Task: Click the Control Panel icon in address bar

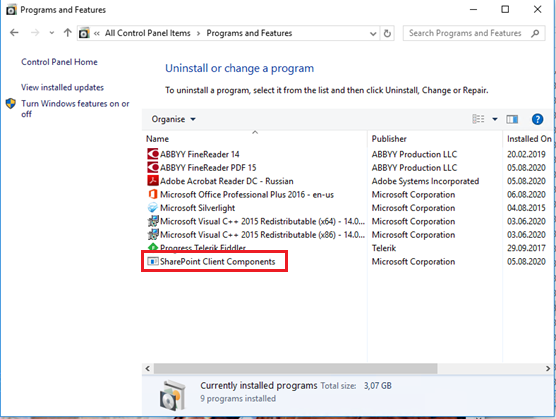Action: coord(84,33)
